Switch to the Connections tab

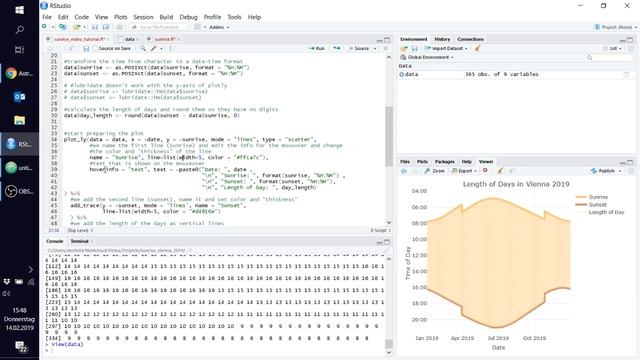[x=470, y=39]
